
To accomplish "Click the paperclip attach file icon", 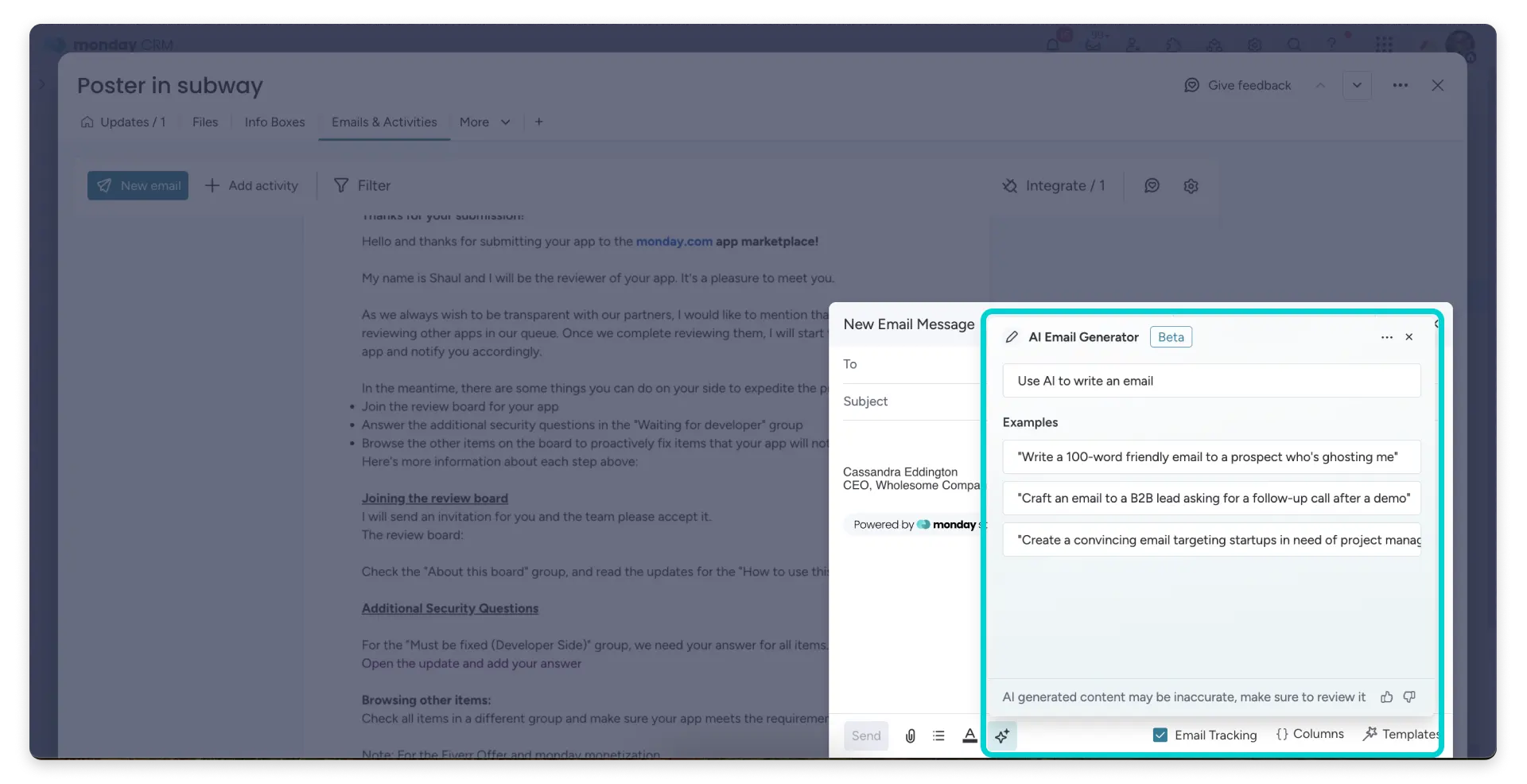I will click(x=910, y=735).
